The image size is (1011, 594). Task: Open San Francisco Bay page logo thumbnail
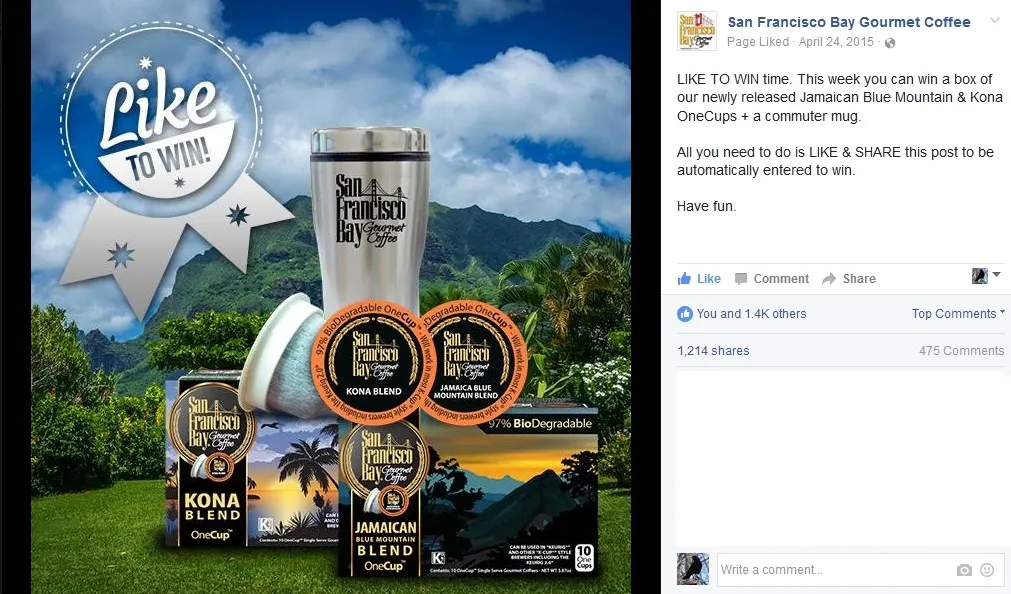(x=697, y=31)
